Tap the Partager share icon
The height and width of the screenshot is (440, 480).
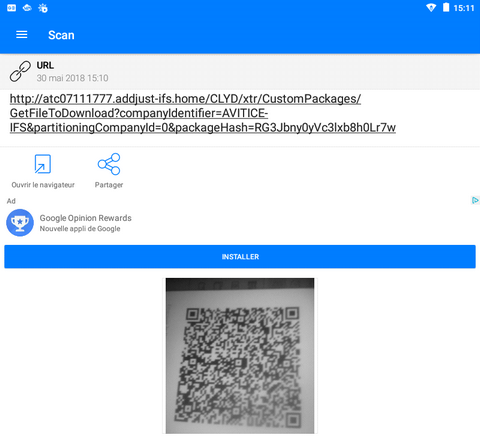tap(109, 164)
